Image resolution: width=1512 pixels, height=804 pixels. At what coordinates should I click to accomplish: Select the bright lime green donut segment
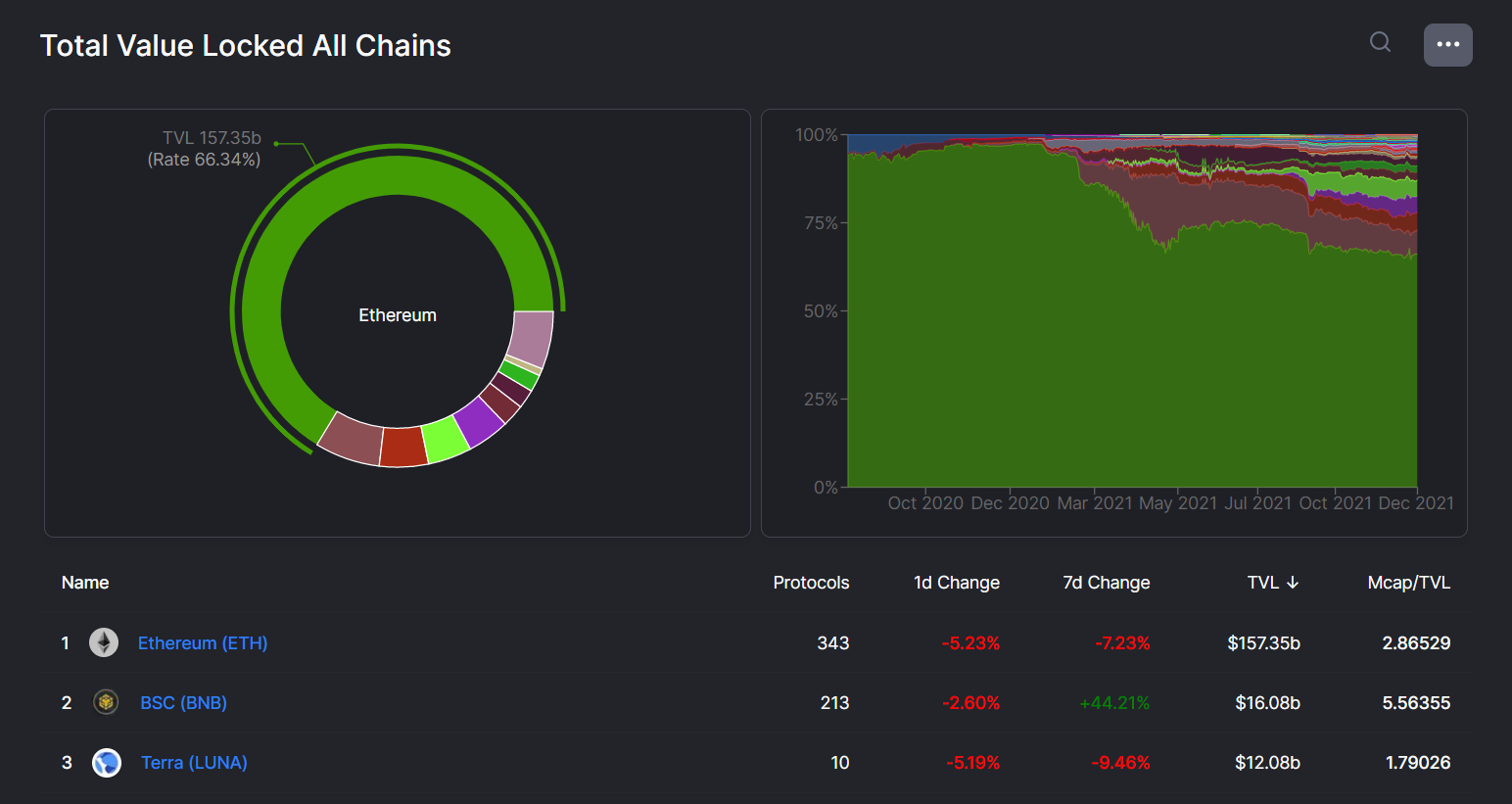click(446, 440)
